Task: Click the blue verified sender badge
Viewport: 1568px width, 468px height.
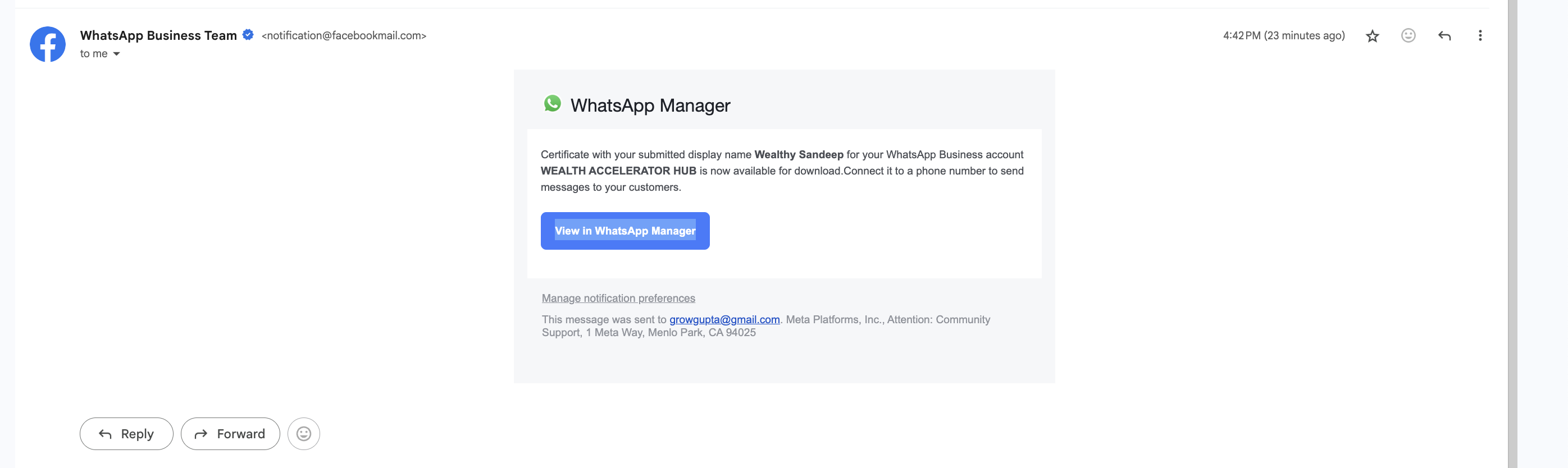Action: point(248,35)
